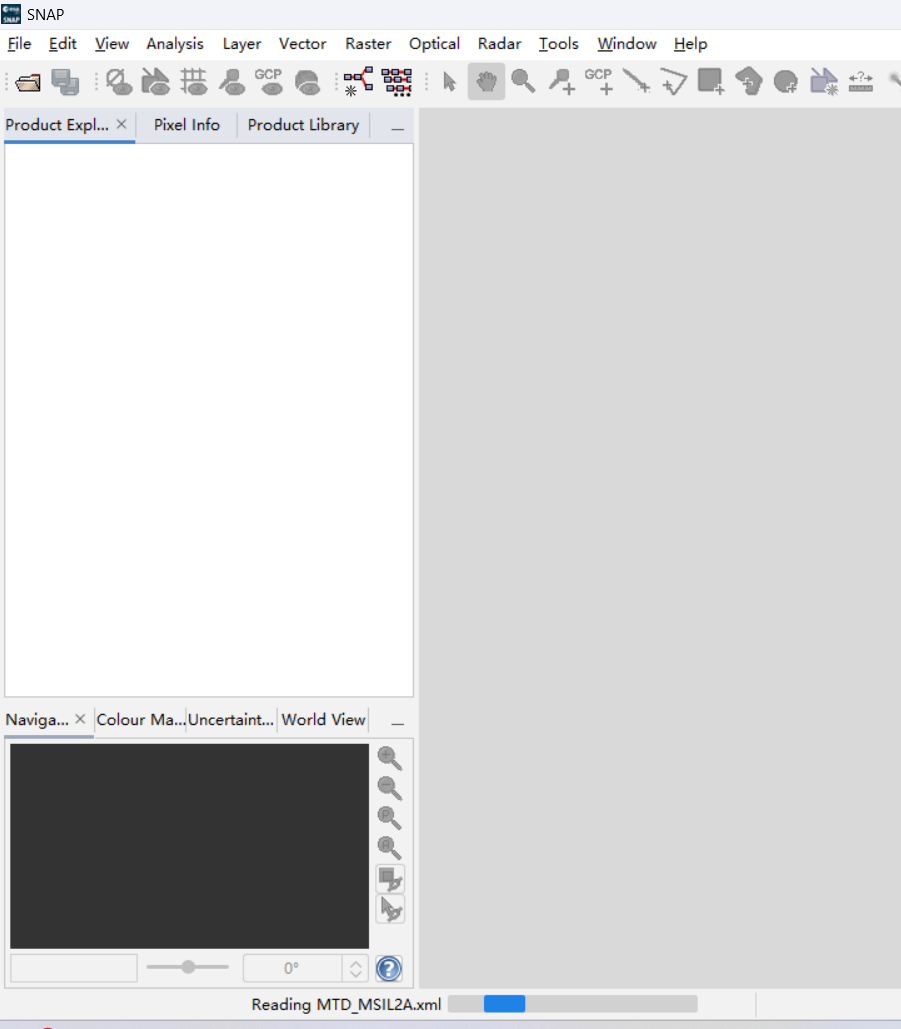Open the Raster menu
Image resolution: width=901 pixels, height=1029 pixels.
[368, 44]
